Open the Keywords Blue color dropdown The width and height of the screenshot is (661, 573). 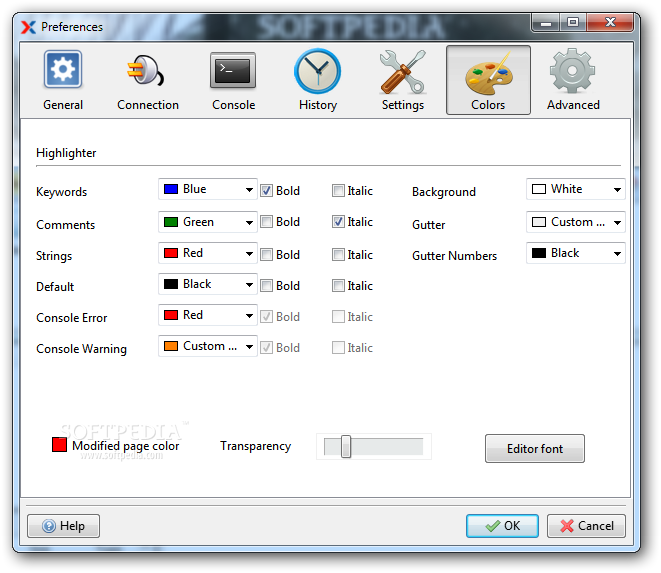208,189
